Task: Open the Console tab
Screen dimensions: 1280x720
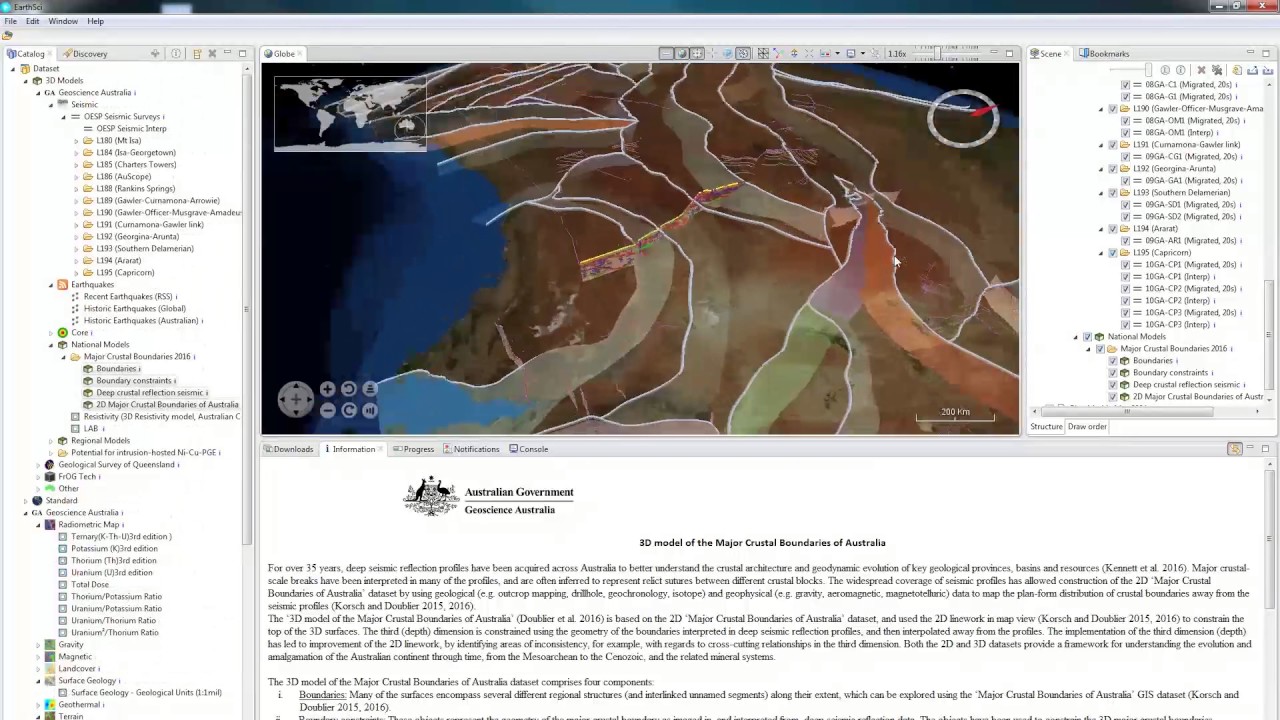Action: (x=528, y=449)
